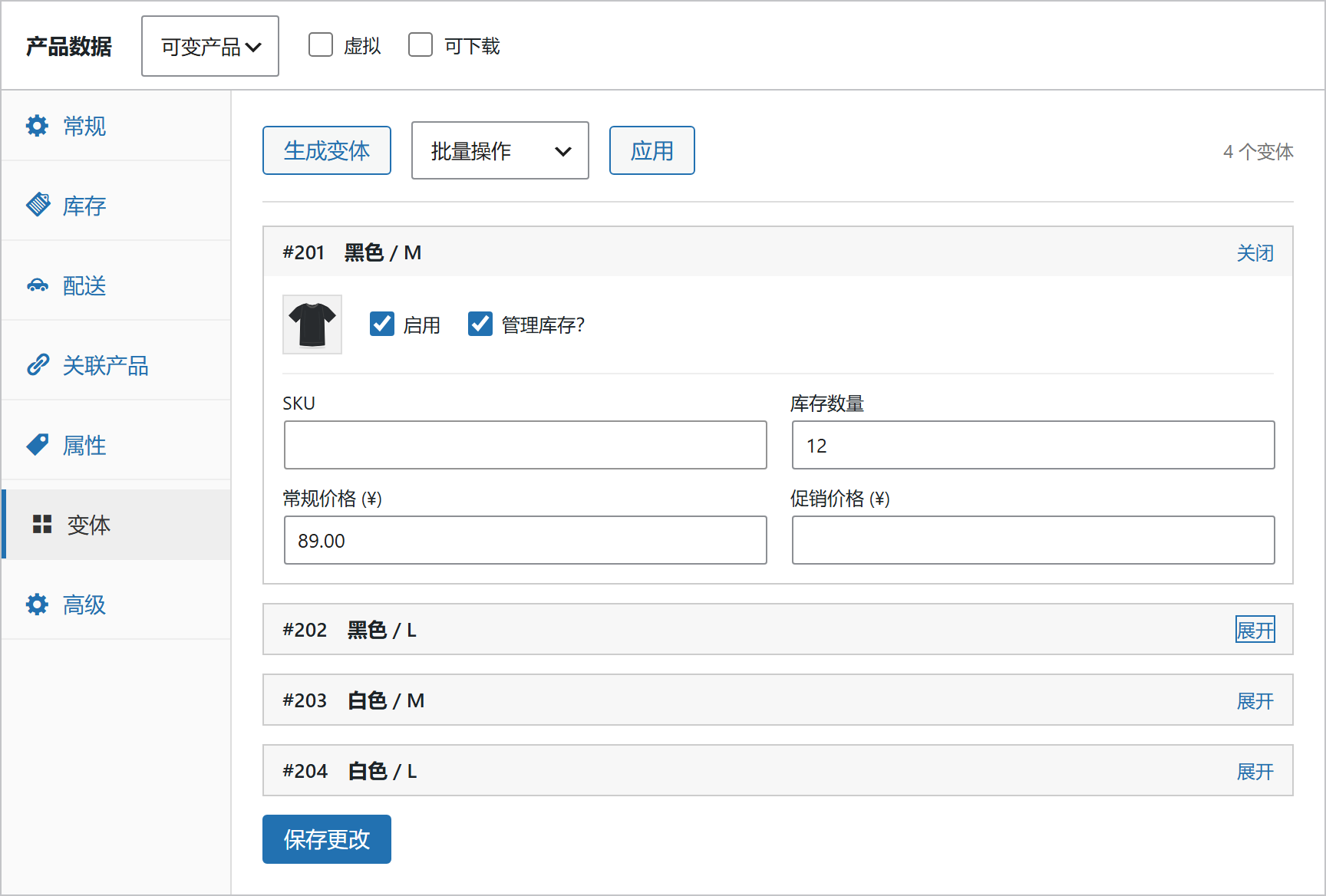Open the 批量操作 dropdown
Image resolution: width=1326 pixels, height=896 pixels.
click(500, 150)
